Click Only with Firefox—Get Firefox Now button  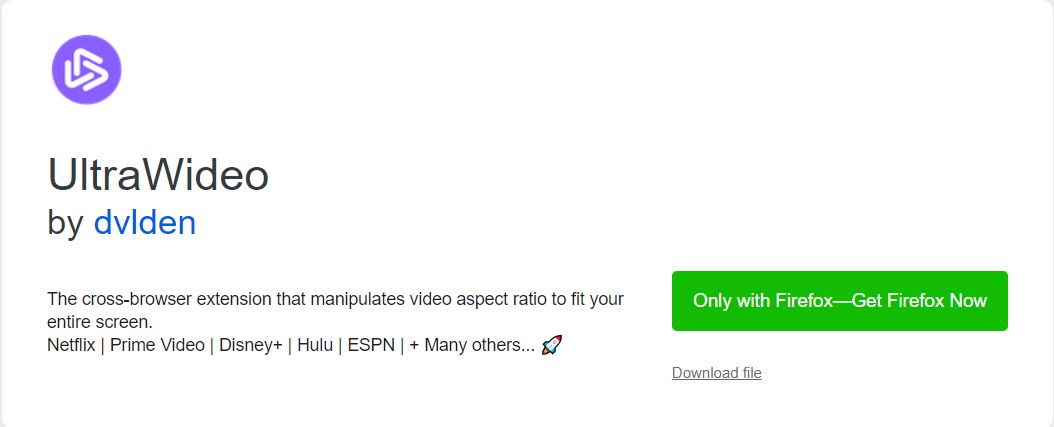(x=840, y=301)
